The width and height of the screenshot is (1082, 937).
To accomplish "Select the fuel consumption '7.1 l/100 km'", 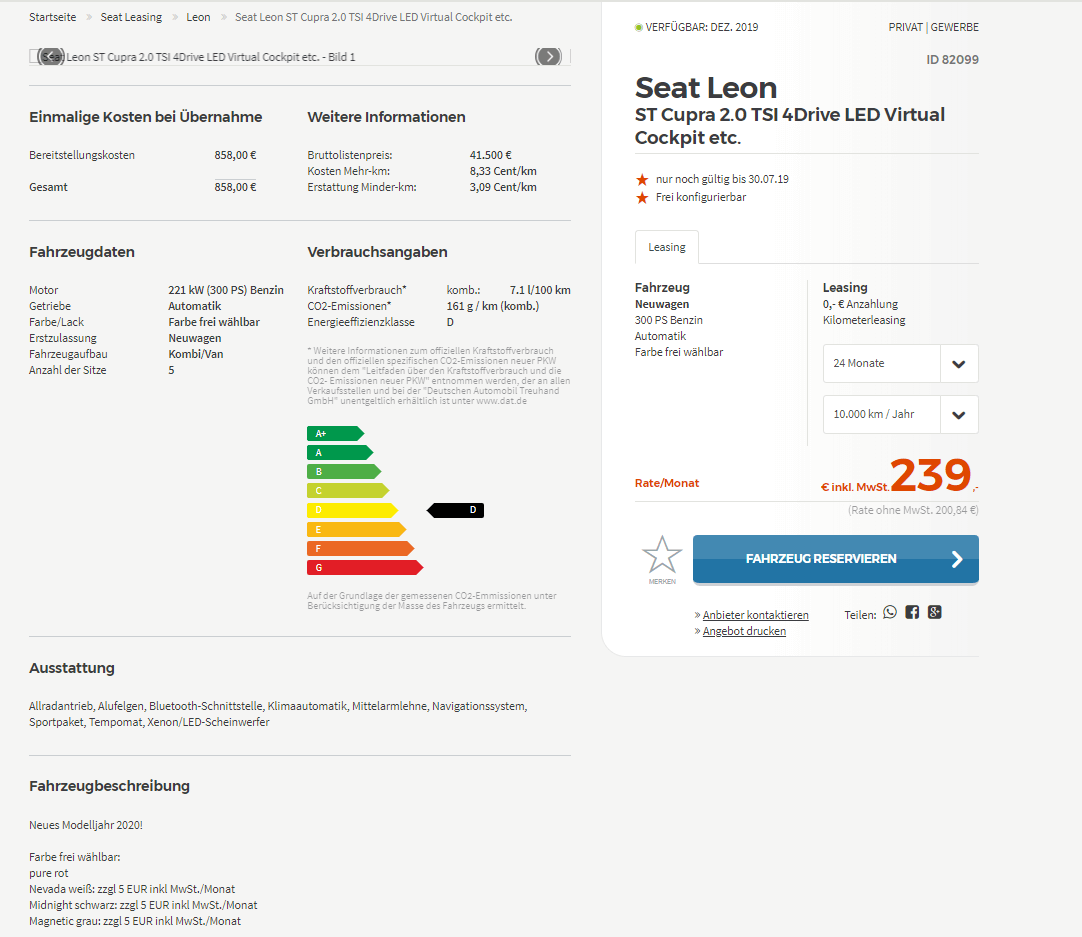I will (x=540, y=290).
